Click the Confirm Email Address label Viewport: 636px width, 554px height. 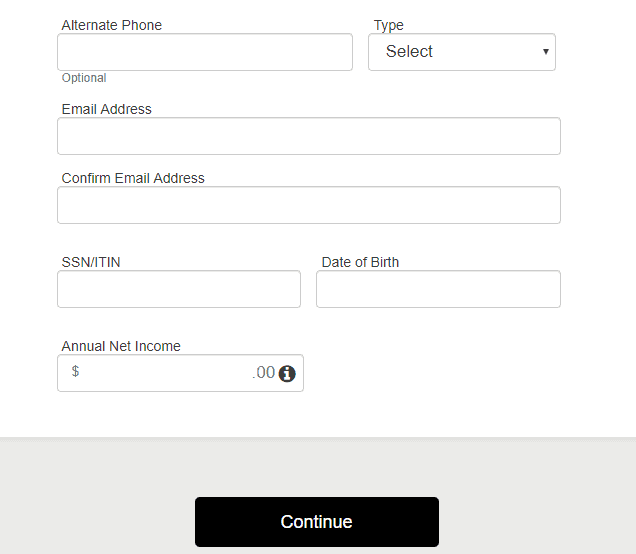pos(133,178)
